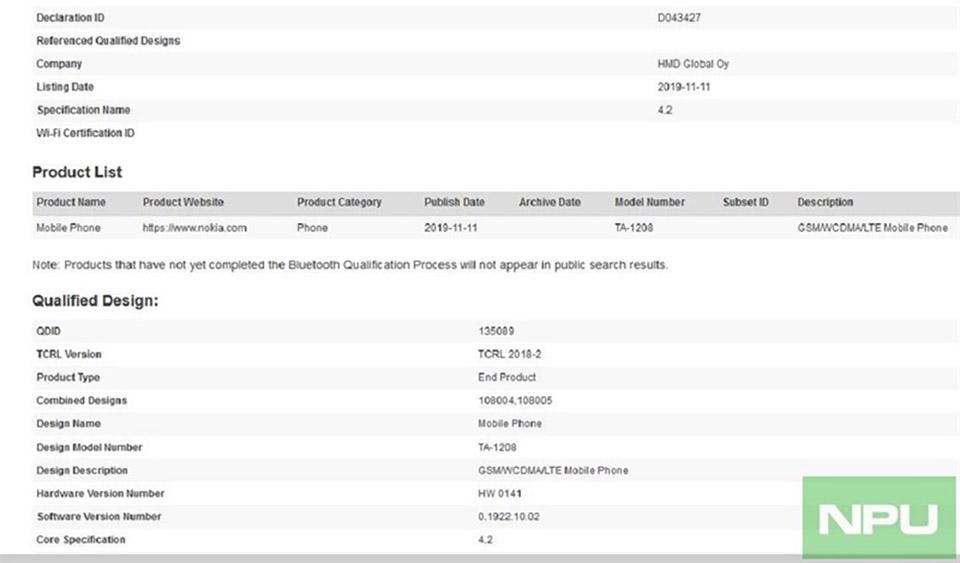Click the Subset ID column header
The height and width of the screenshot is (563, 960).
tap(746, 202)
